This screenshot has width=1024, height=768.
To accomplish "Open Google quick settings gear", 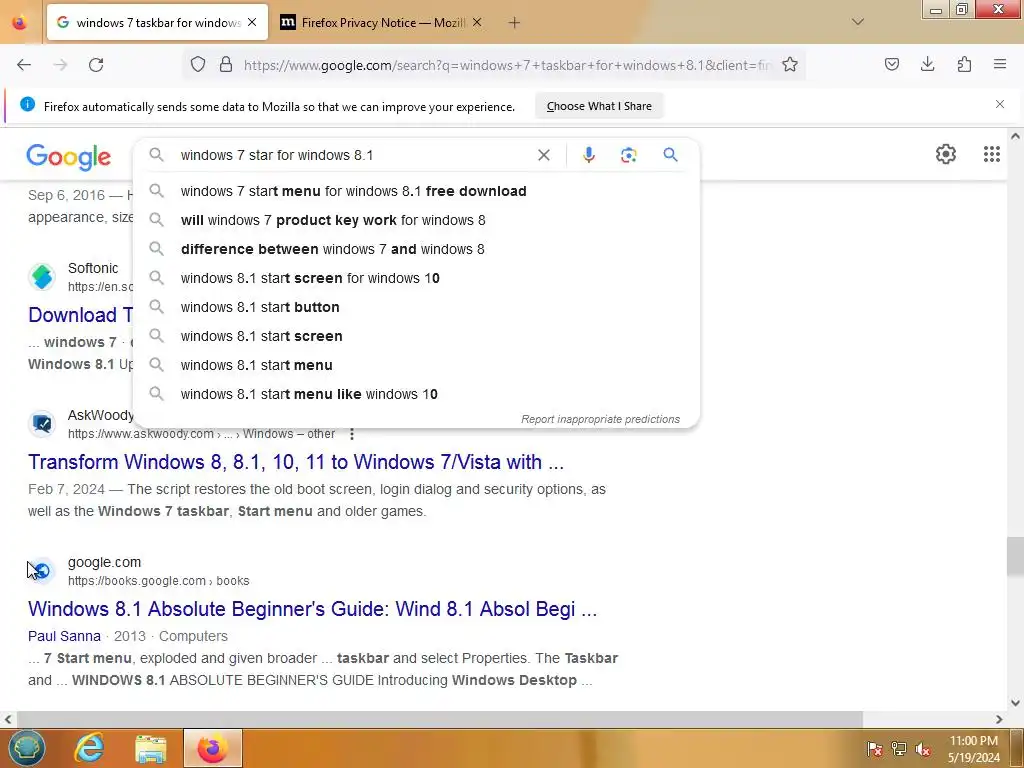I will pyautogui.click(x=946, y=154).
